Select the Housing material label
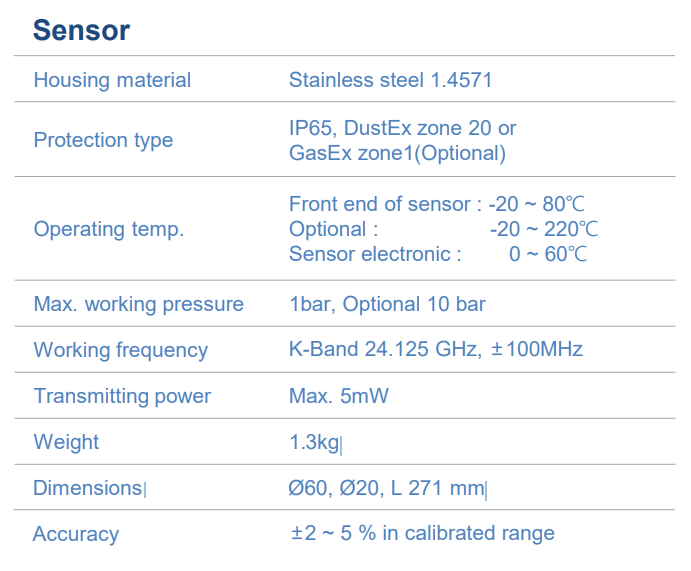The image size is (691, 571). [x=112, y=80]
